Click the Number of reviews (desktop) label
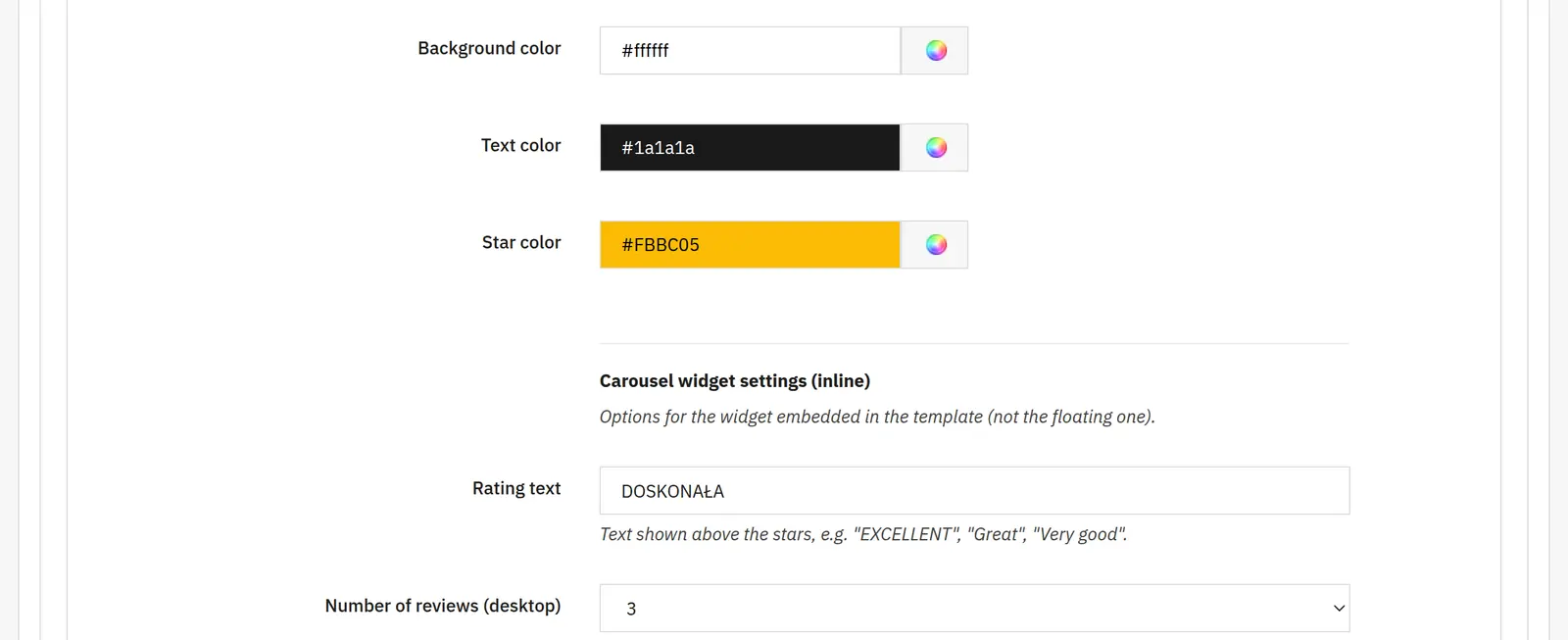1568x640 pixels. tap(443, 606)
